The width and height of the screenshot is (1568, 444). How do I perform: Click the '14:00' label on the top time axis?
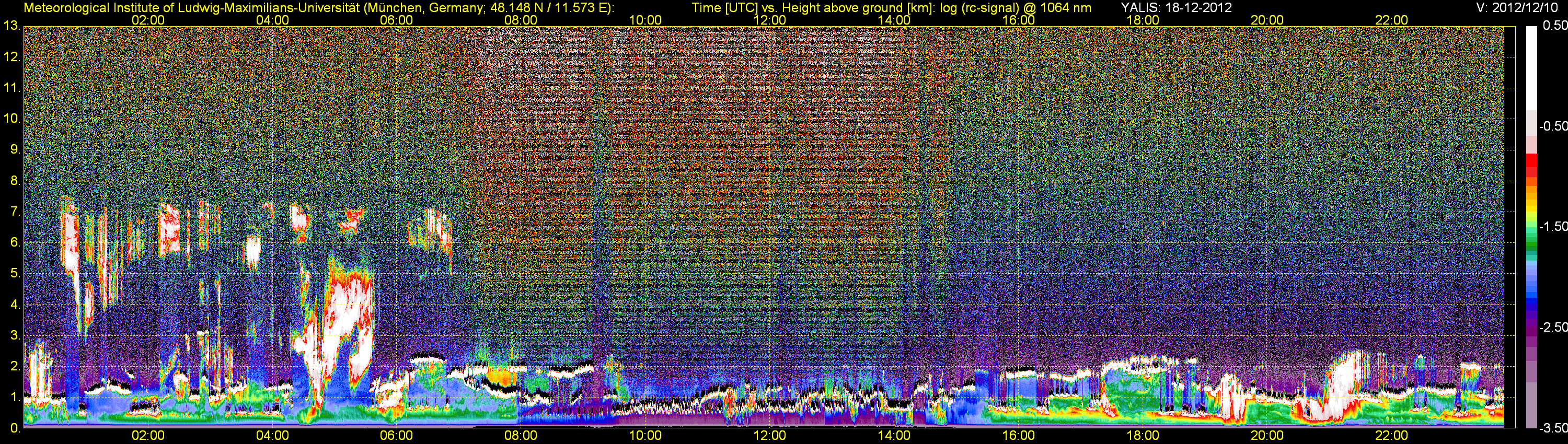pyautogui.click(x=894, y=20)
